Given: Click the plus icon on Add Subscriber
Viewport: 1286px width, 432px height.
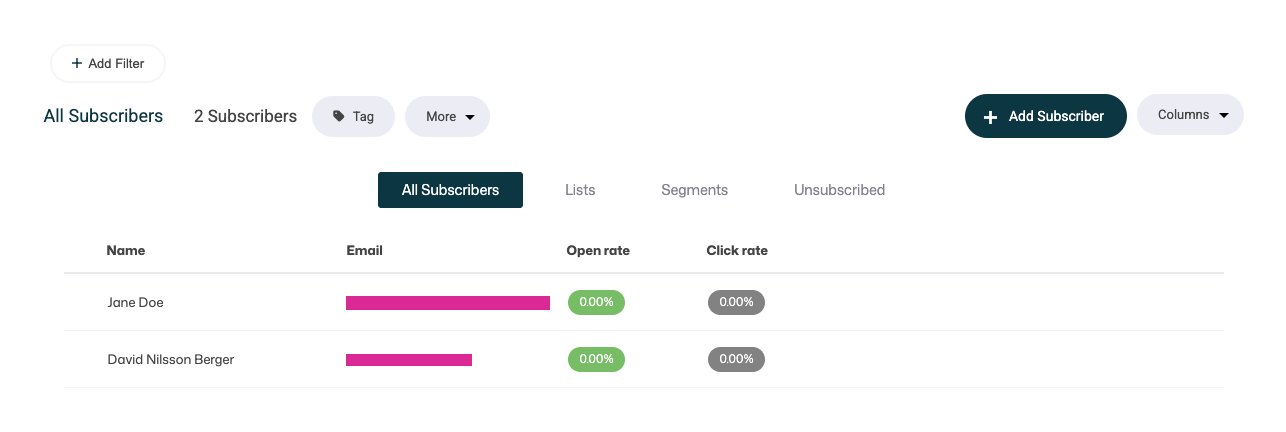Looking at the screenshot, I should (990, 117).
